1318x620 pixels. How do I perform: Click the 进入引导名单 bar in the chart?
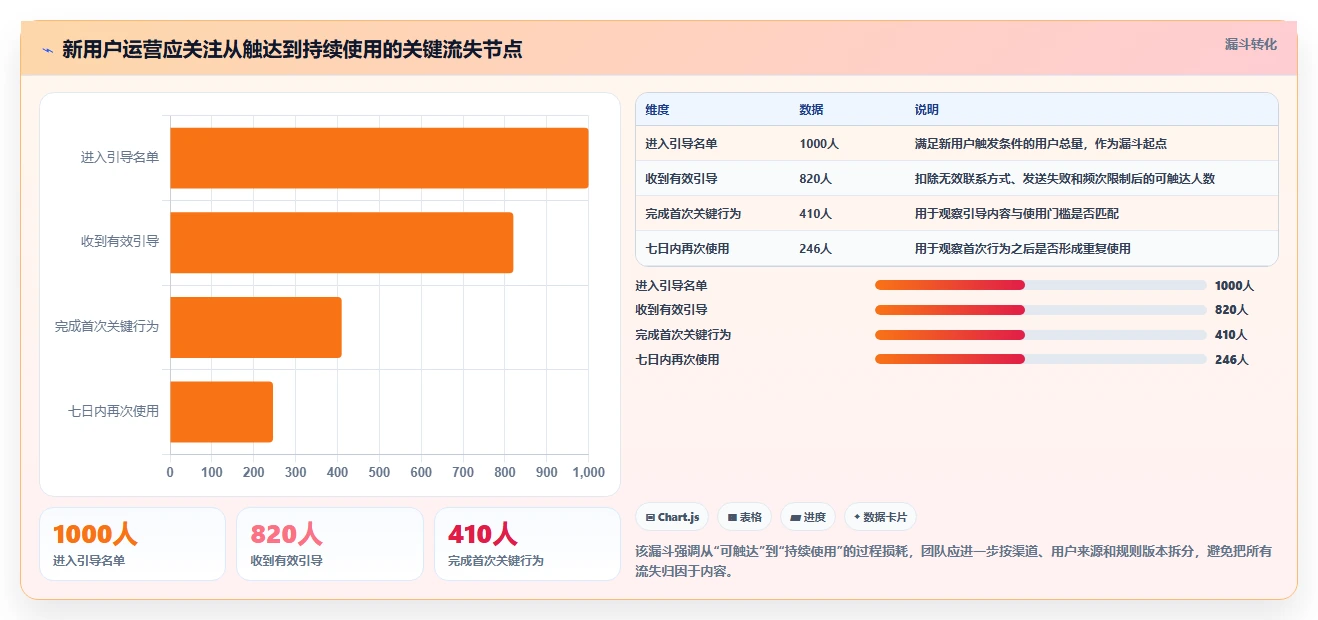(379, 158)
